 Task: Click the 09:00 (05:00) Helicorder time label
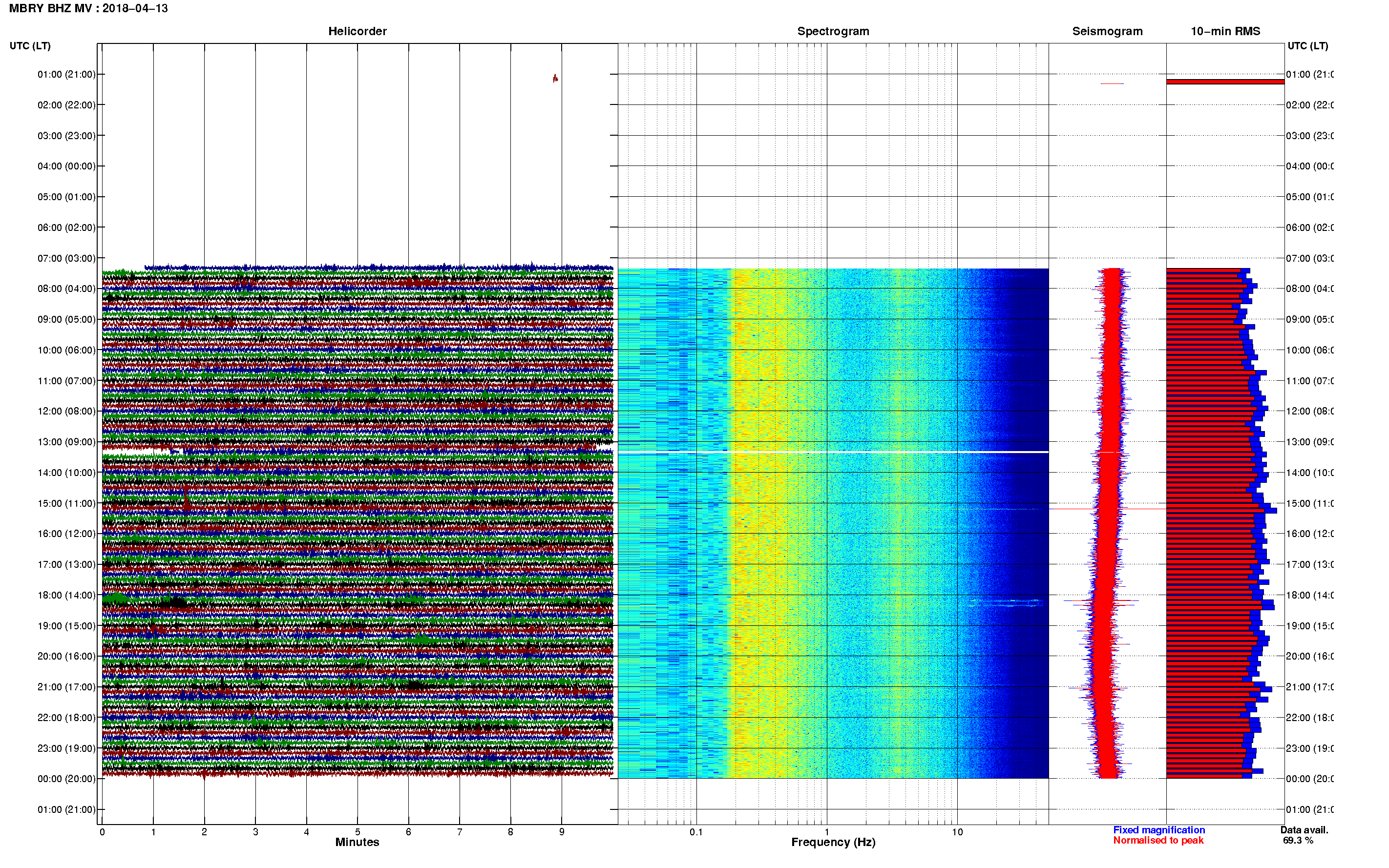[x=66, y=320]
